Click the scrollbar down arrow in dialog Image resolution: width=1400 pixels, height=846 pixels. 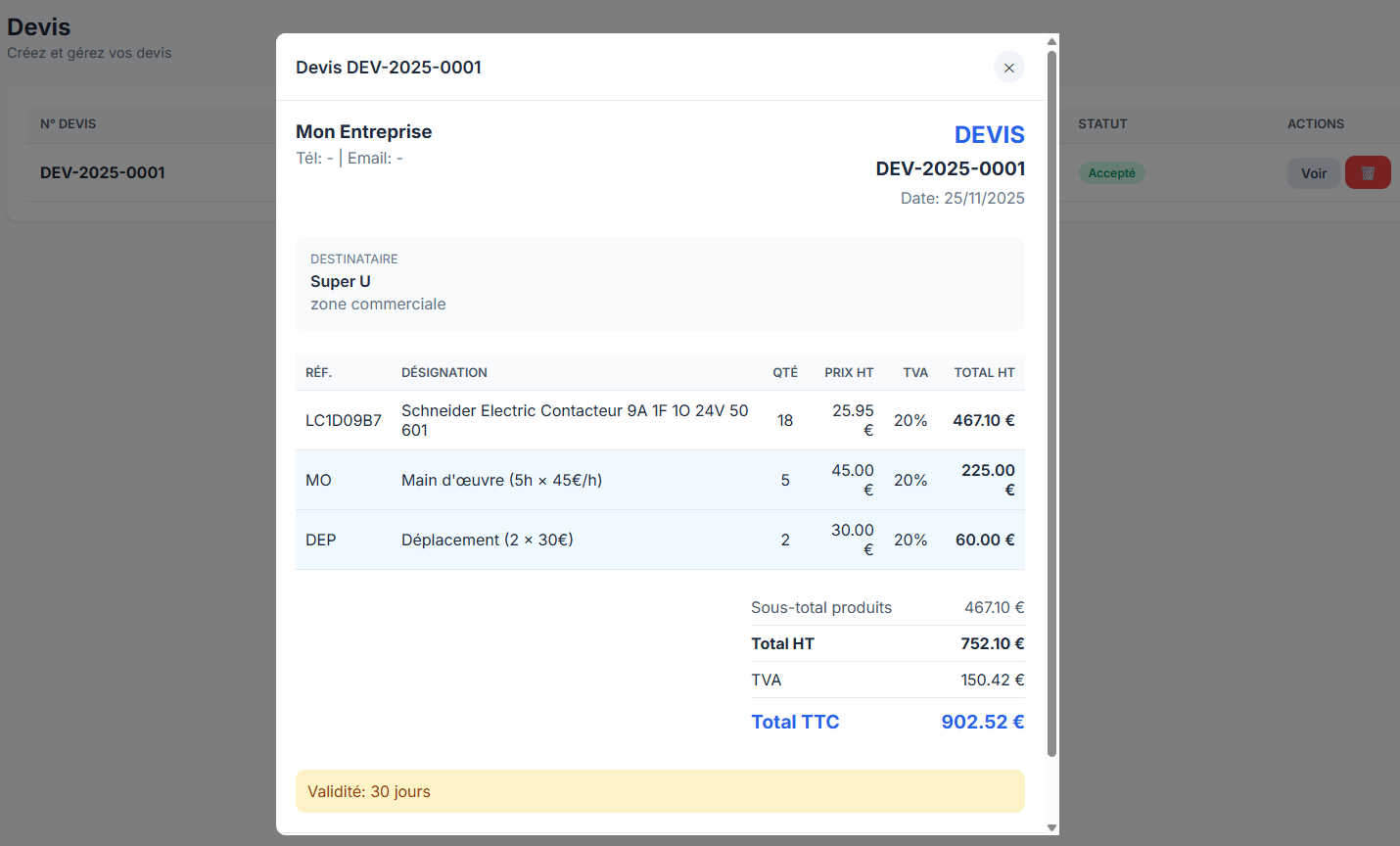1051,827
